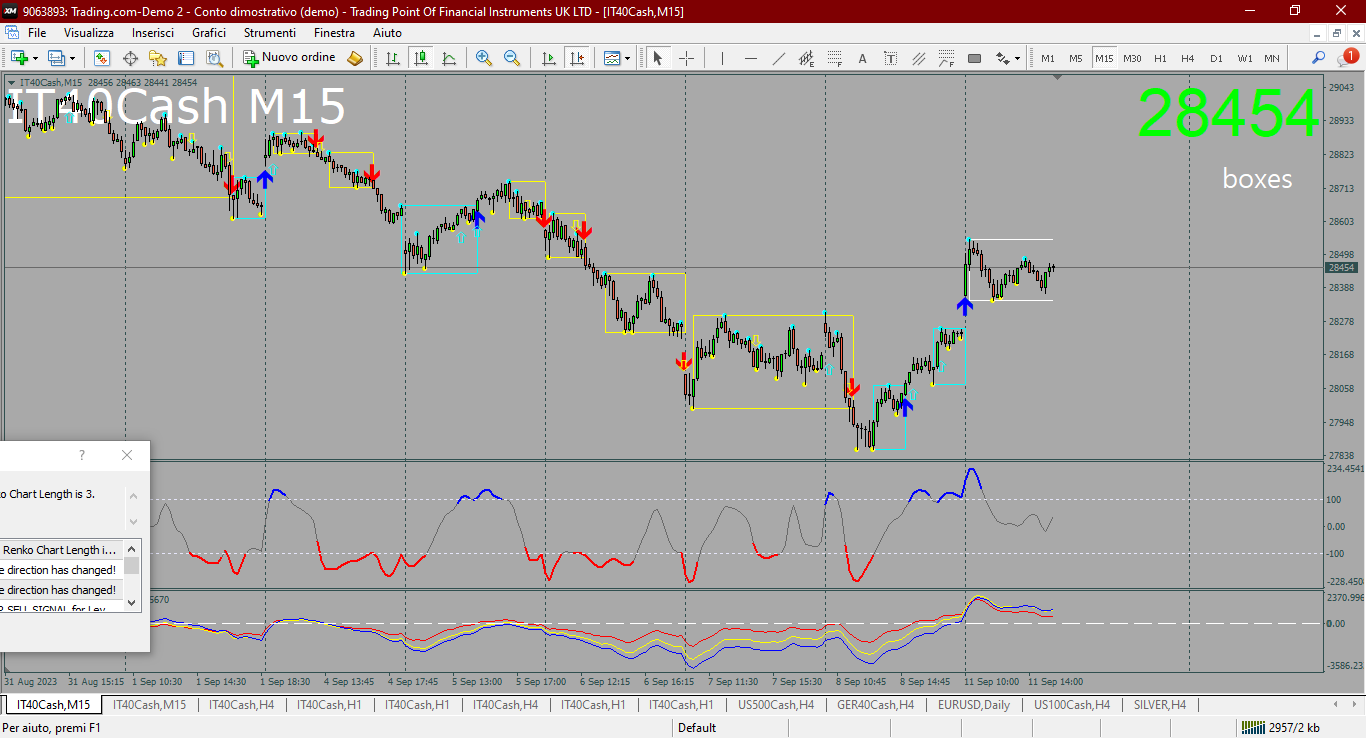Switch timeframe to M30

pos(1132,58)
